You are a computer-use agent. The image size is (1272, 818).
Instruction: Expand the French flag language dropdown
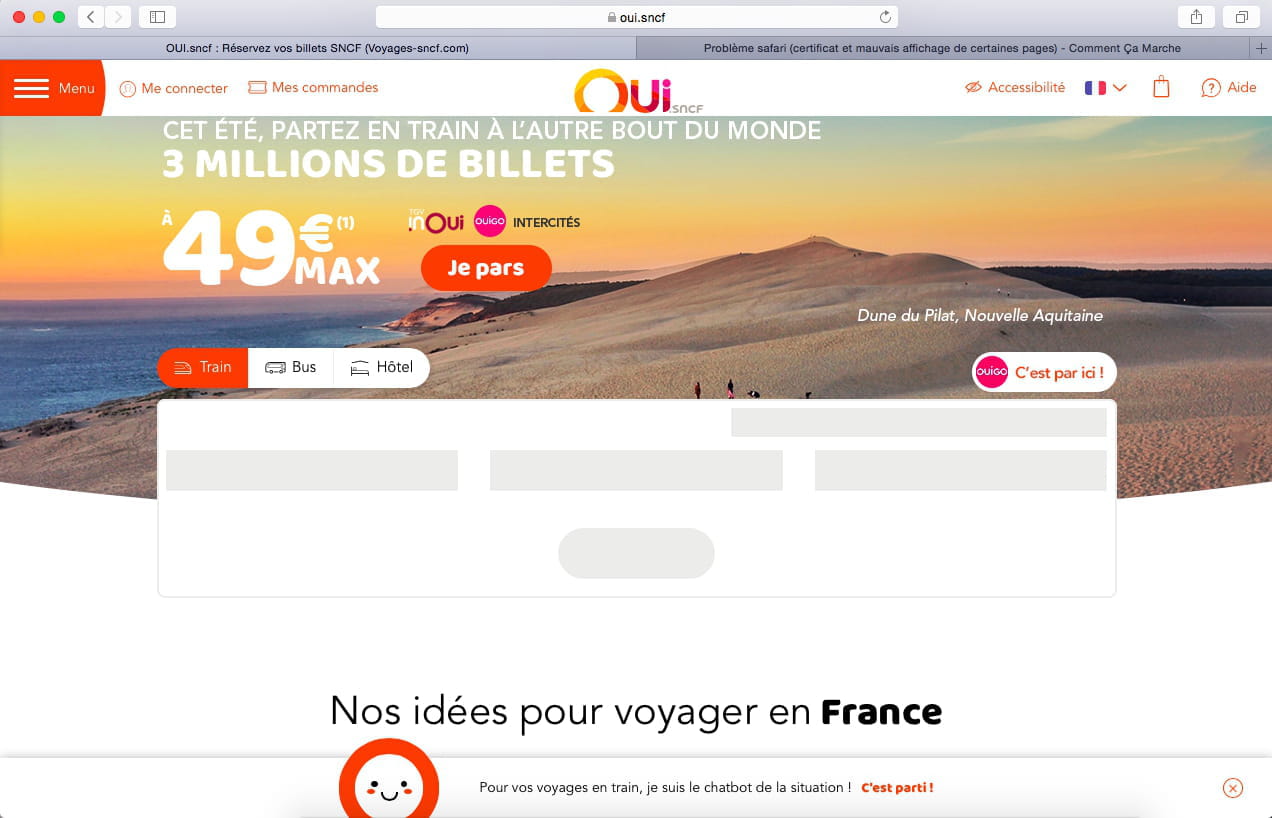click(1106, 88)
